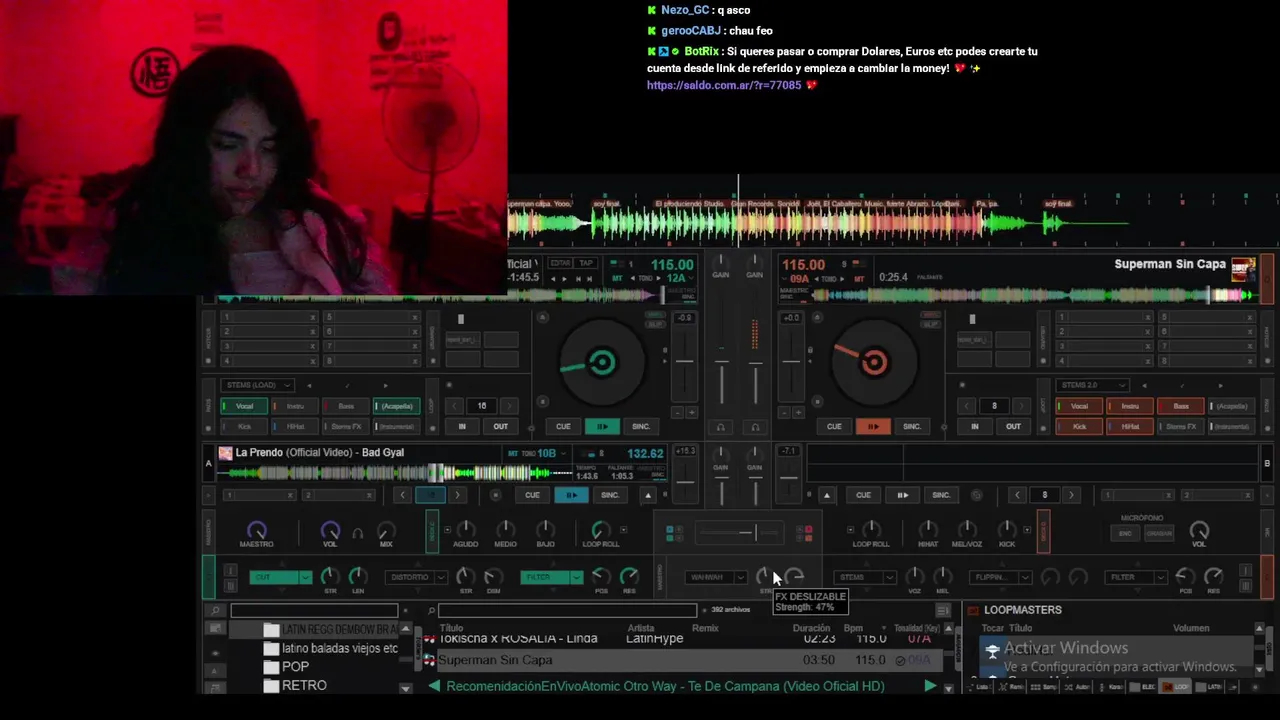Viewport: 1280px width, 720px height.
Task: Click the headphone icon next to VOL knob
Action: [357, 534]
